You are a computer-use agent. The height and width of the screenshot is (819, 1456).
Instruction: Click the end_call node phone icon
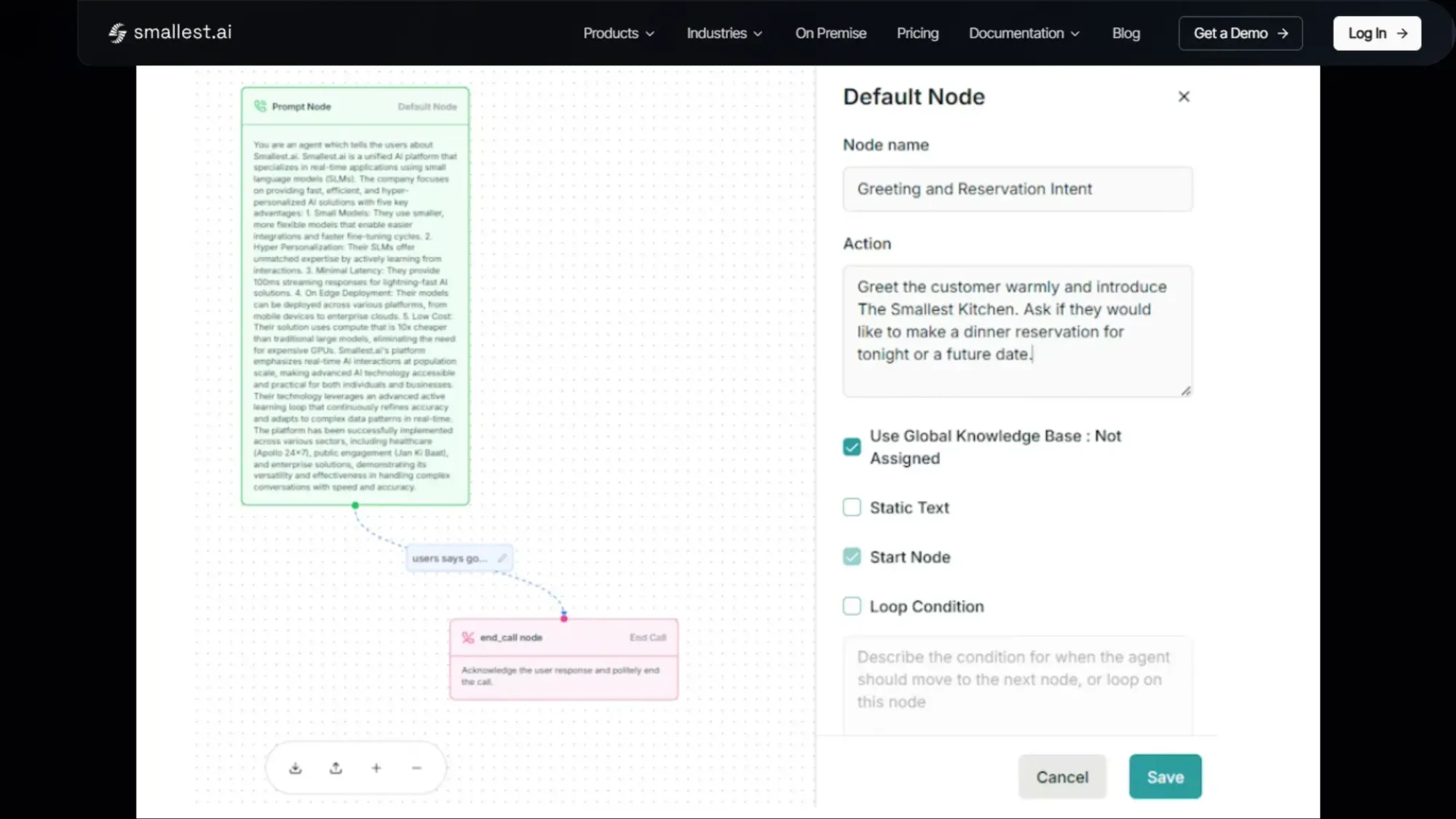pyautogui.click(x=468, y=638)
